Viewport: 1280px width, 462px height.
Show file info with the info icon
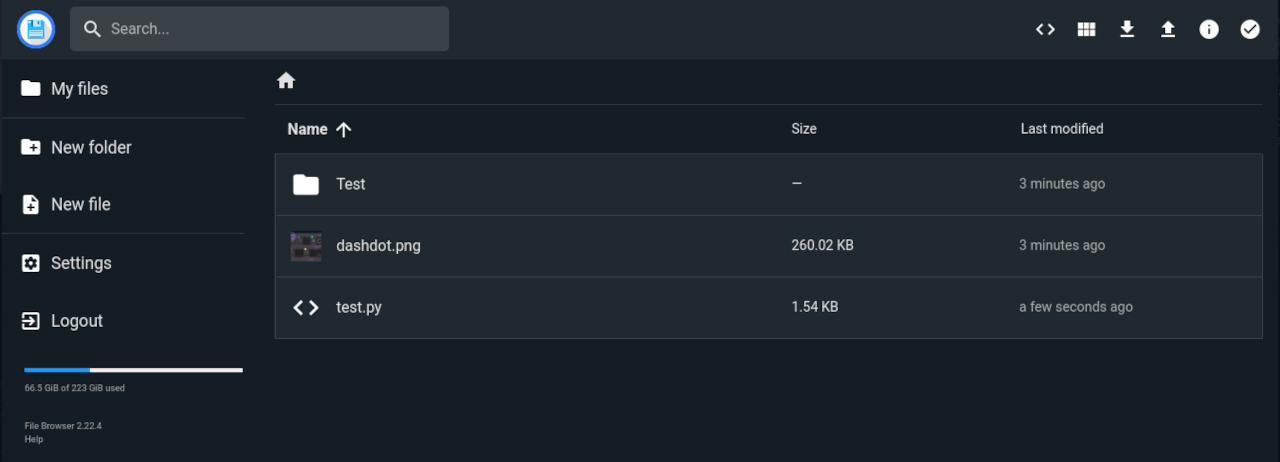1209,29
